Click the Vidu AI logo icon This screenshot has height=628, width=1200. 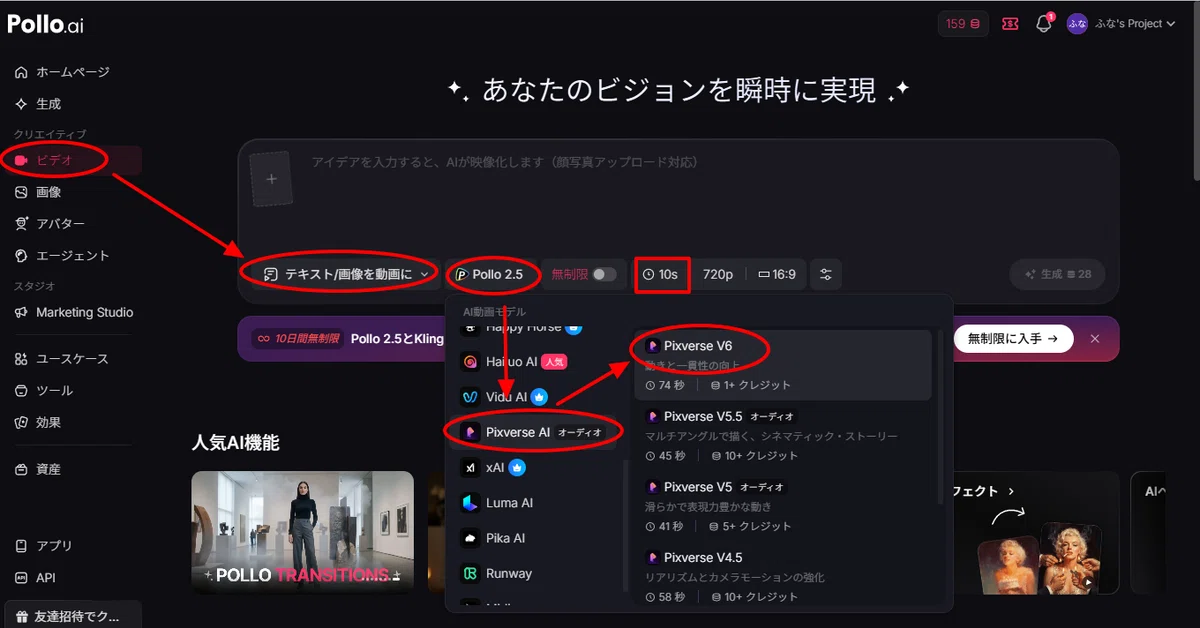tap(469, 397)
